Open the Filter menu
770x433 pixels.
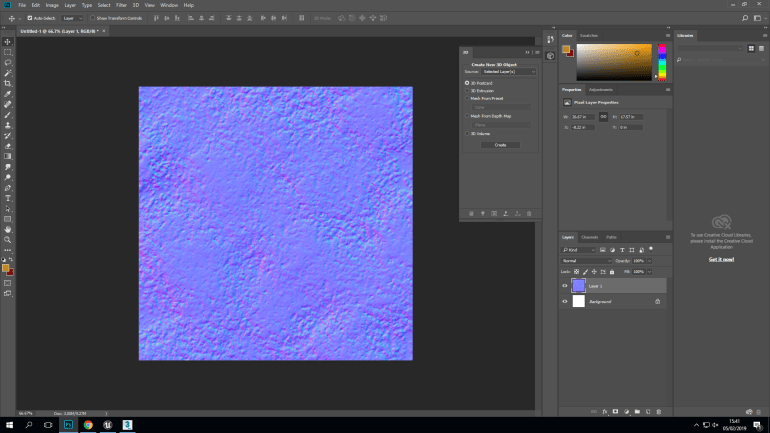point(121,5)
